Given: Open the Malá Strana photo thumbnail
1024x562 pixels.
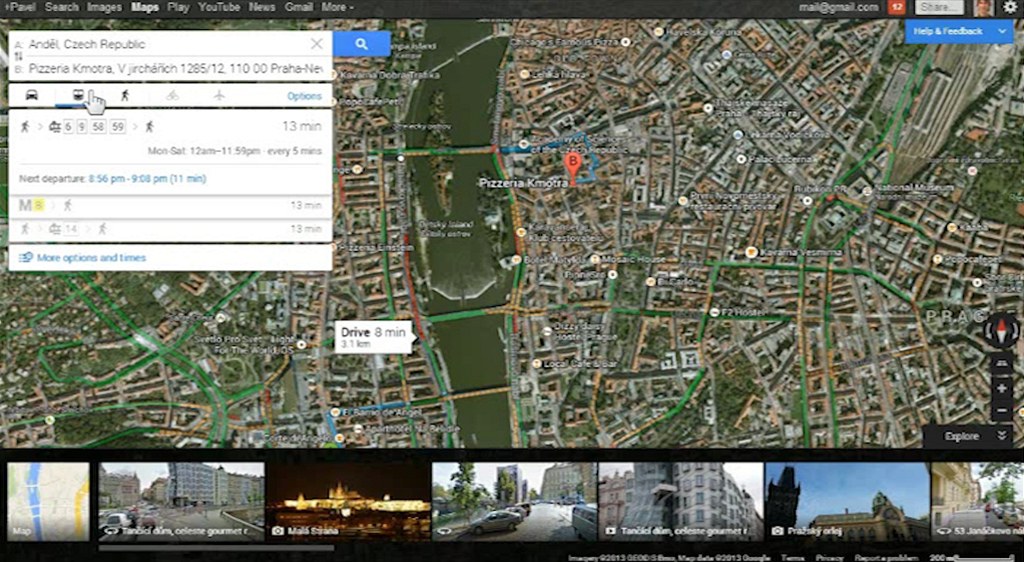Looking at the screenshot, I should (334, 500).
